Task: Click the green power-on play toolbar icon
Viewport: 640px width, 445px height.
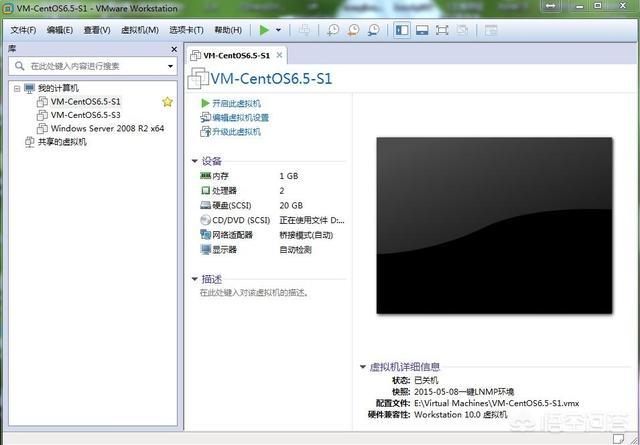Action: click(264, 30)
